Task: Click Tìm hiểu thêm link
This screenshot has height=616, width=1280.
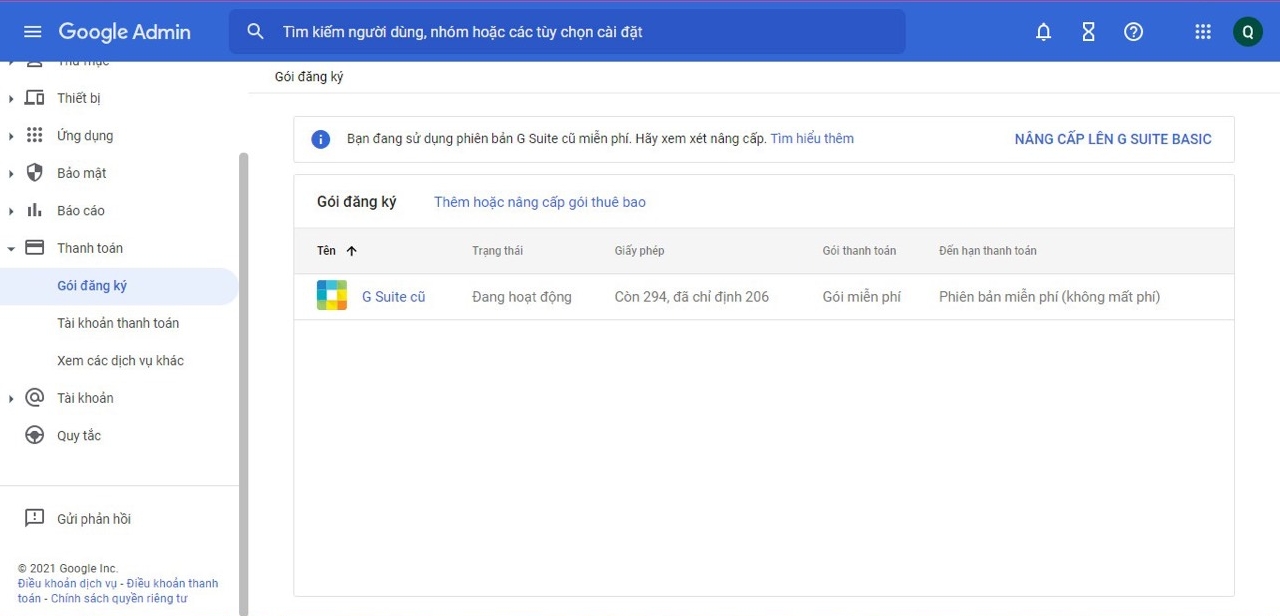Action: (812, 139)
